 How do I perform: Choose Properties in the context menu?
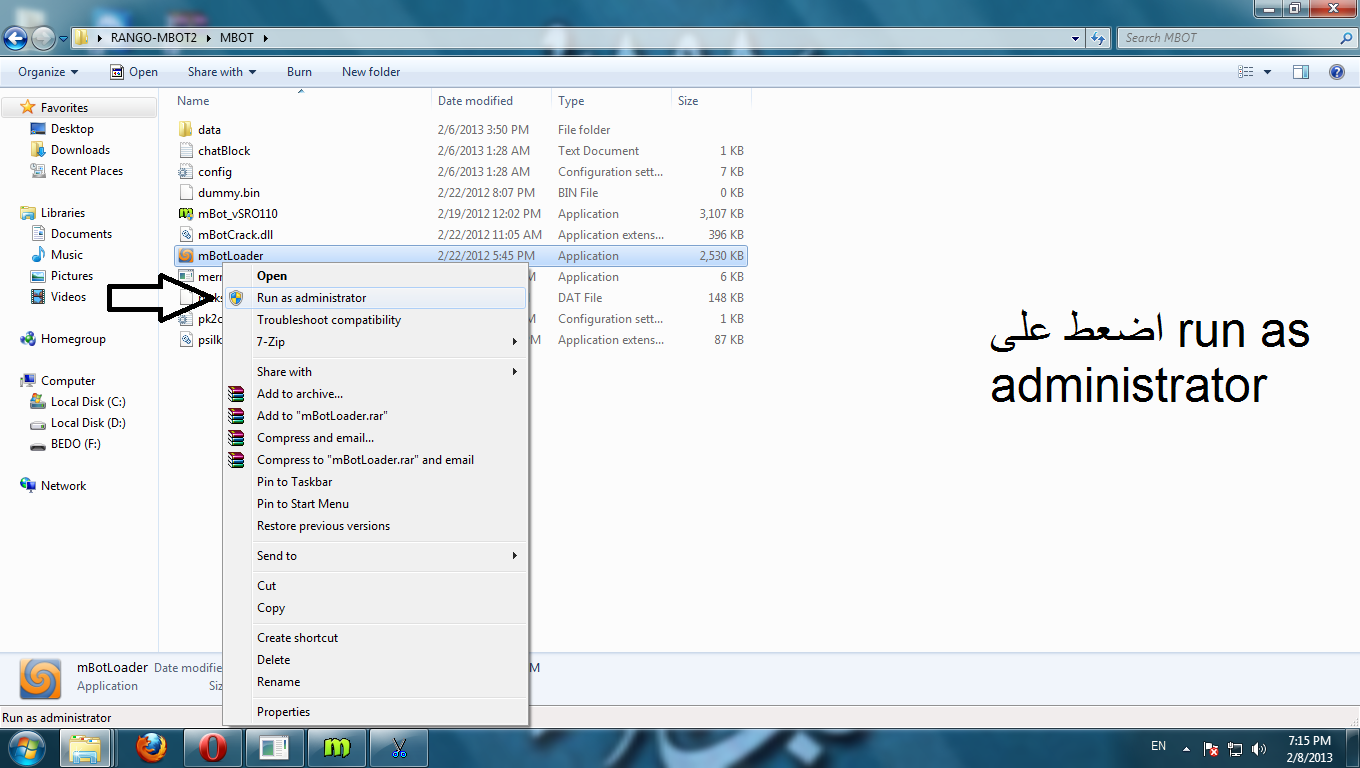(x=375, y=712)
